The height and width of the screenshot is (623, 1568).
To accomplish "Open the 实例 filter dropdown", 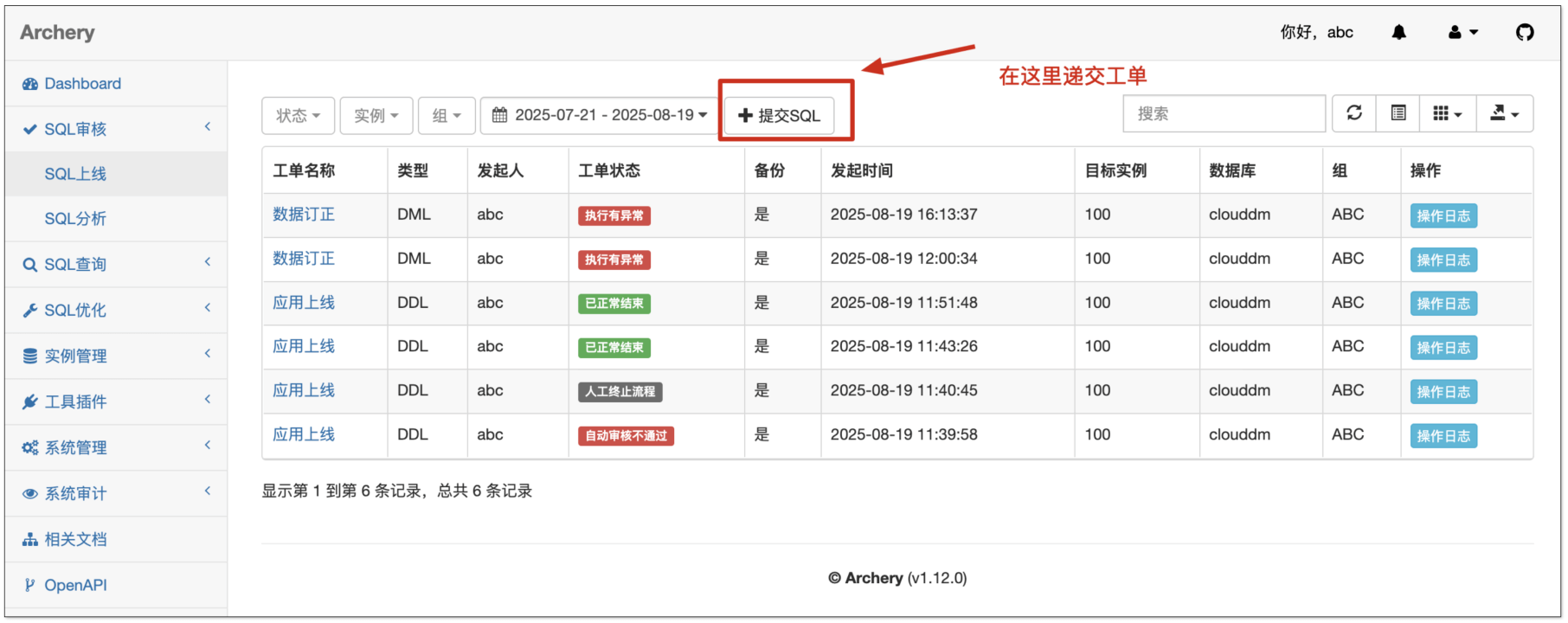I will pos(376,116).
